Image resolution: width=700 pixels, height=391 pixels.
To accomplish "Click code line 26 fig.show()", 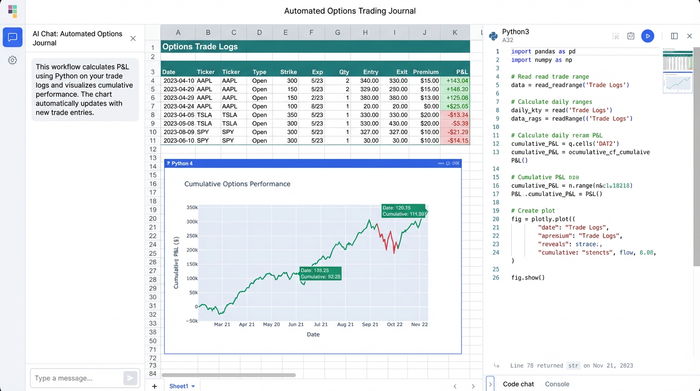I will point(528,278).
